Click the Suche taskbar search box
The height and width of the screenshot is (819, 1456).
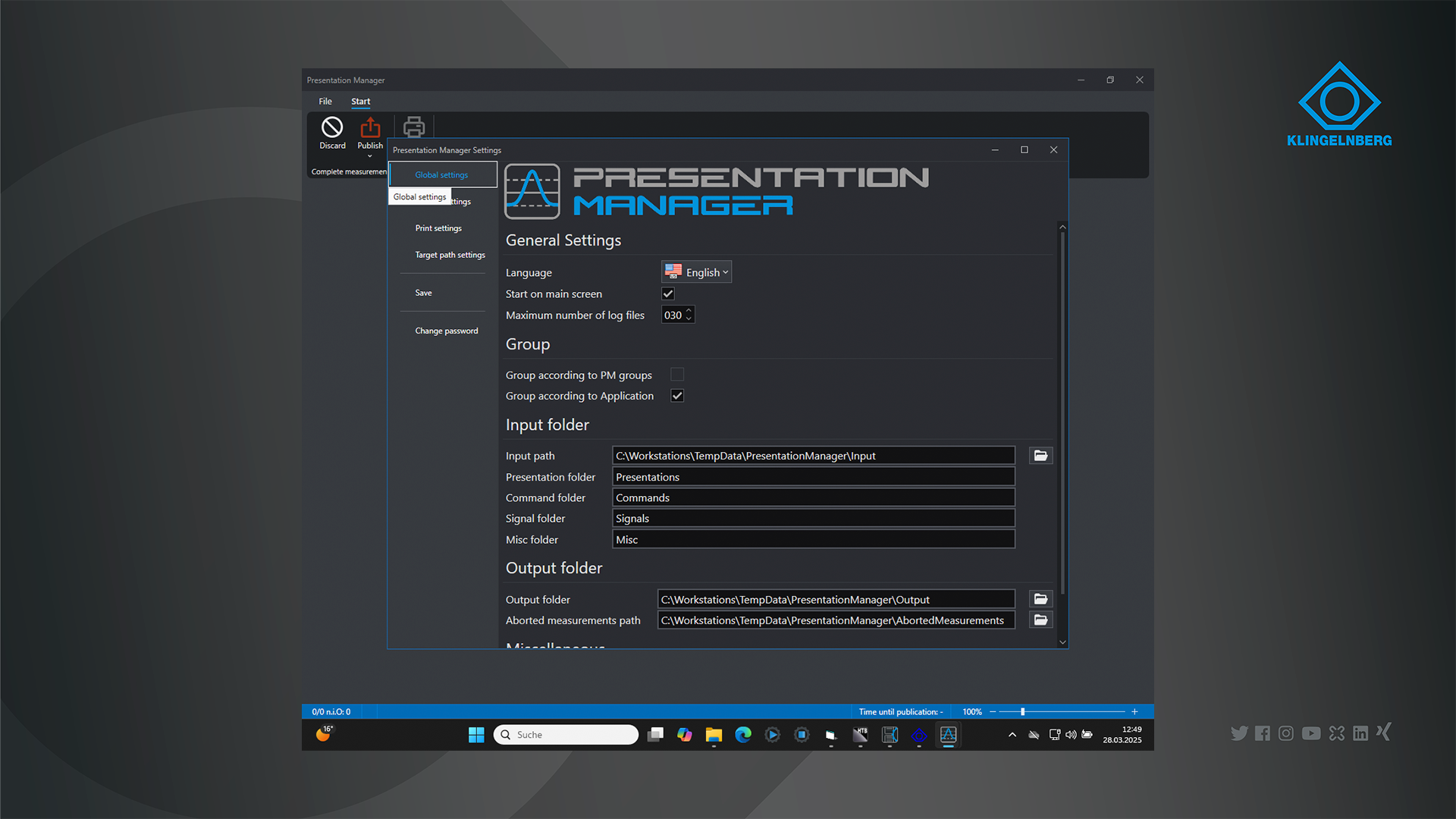566,735
